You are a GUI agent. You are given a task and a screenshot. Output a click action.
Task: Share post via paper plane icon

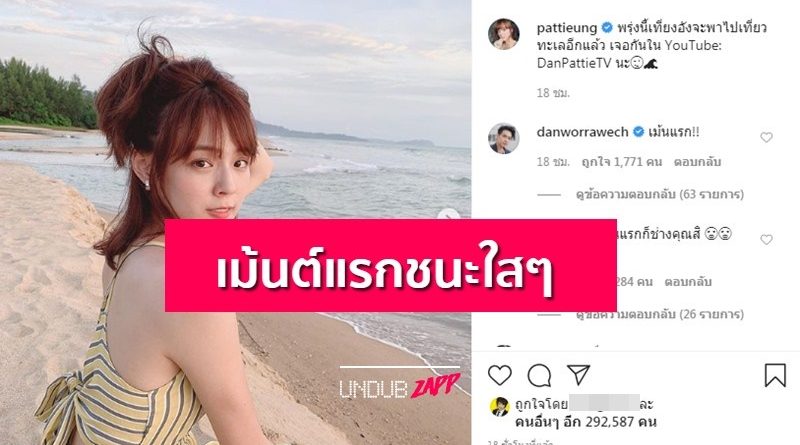click(x=579, y=375)
